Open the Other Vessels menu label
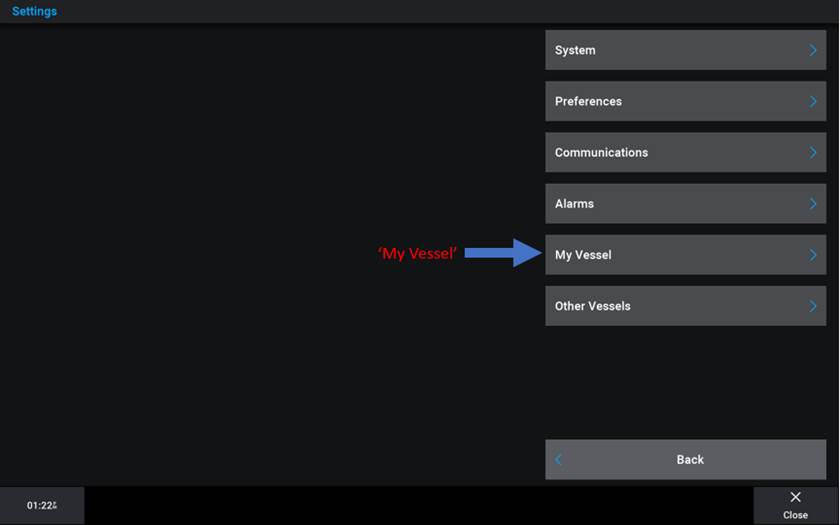Viewport: 840px width, 525px height. [592, 306]
